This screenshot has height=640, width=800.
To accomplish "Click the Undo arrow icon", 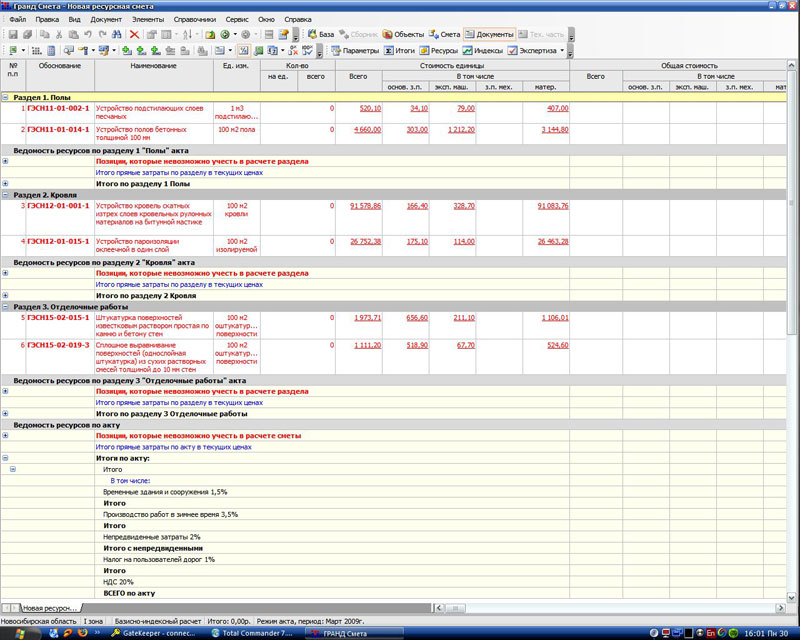I will pos(88,34).
